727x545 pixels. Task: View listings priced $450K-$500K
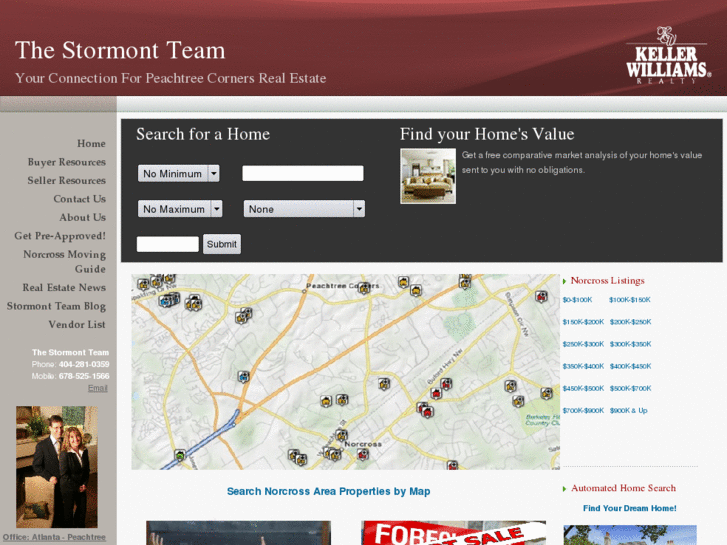583,388
